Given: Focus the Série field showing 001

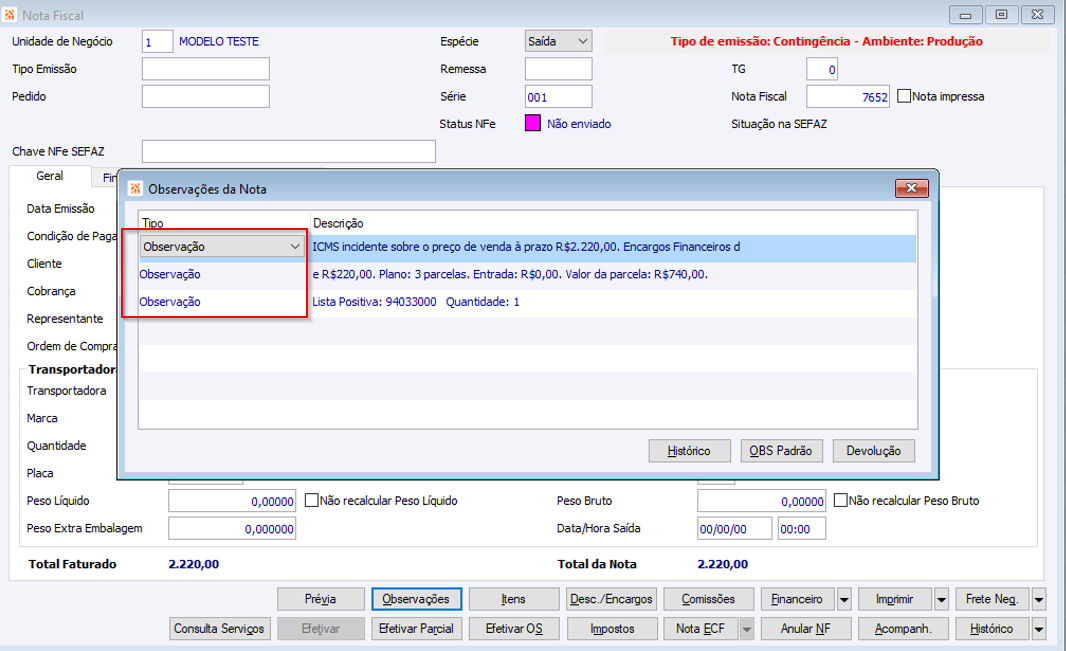Looking at the screenshot, I should point(558,96).
